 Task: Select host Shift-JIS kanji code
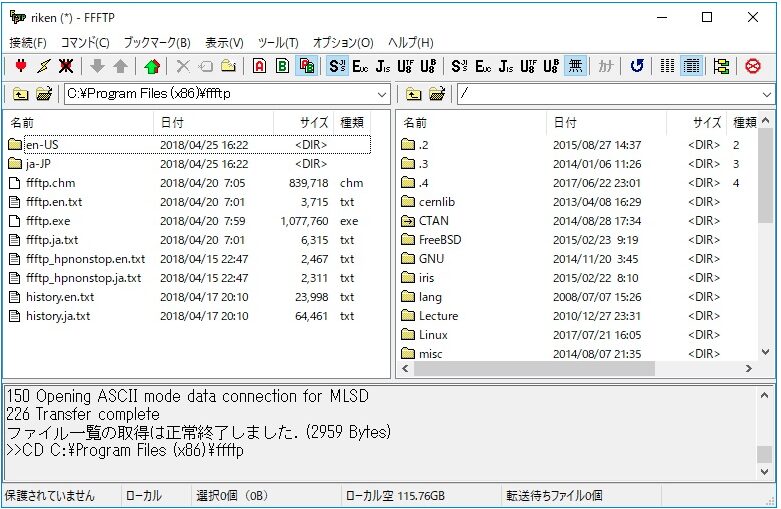[x=459, y=66]
